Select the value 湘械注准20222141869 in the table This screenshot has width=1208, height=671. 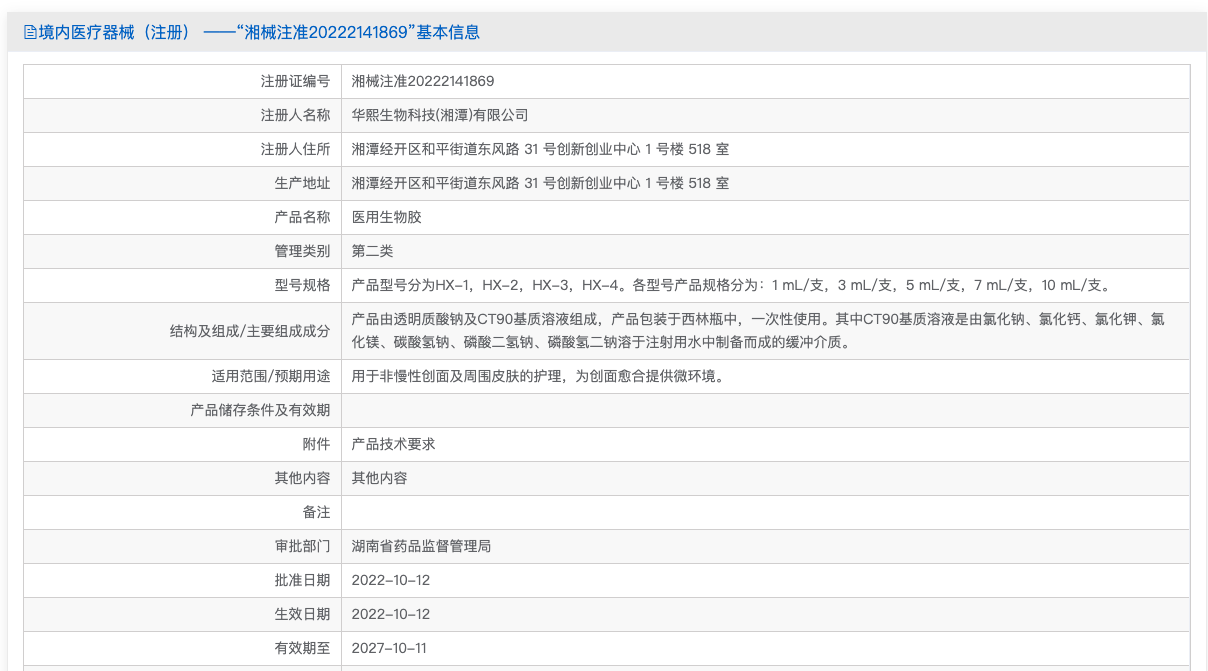coord(423,81)
